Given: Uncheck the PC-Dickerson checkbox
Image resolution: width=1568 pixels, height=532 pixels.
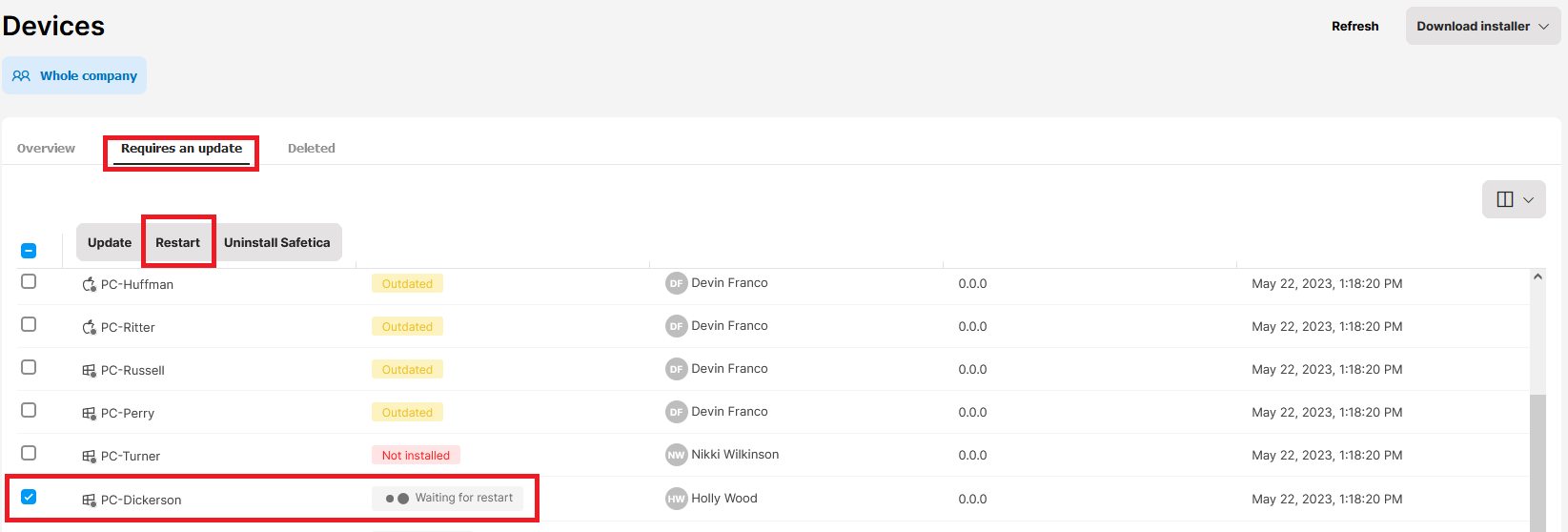Looking at the screenshot, I should (29, 497).
